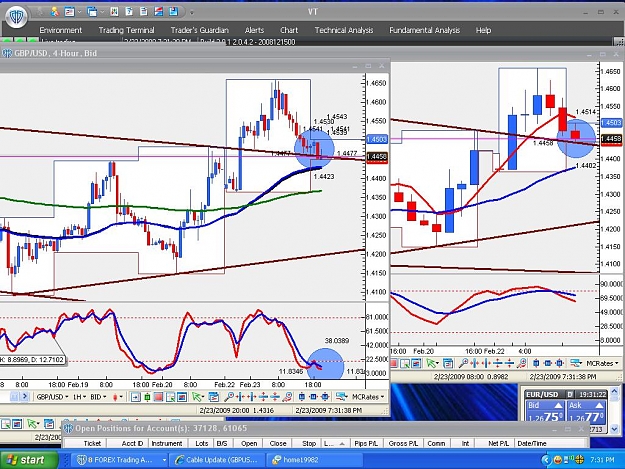Image resolution: width=625 pixels, height=469 pixels.
Task: Click the red square icon in left chart toolbar
Action: pyautogui.click(x=158, y=397)
